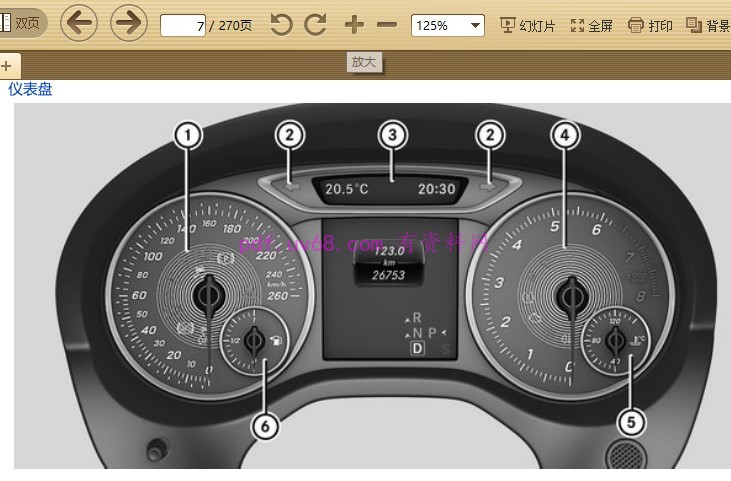Click callout number 6 near fuel gauge
The height and width of the screenshot is (481, 731).
click(264, 425)
